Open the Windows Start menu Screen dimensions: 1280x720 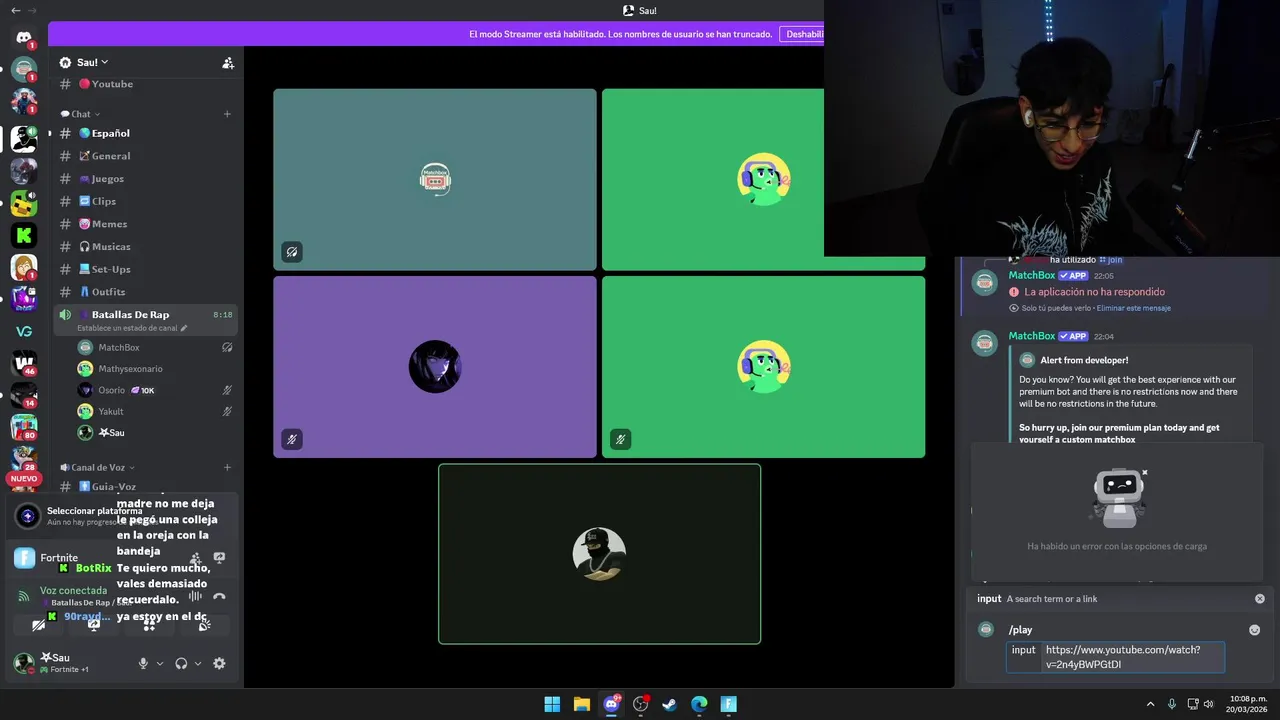pos(552,704)
